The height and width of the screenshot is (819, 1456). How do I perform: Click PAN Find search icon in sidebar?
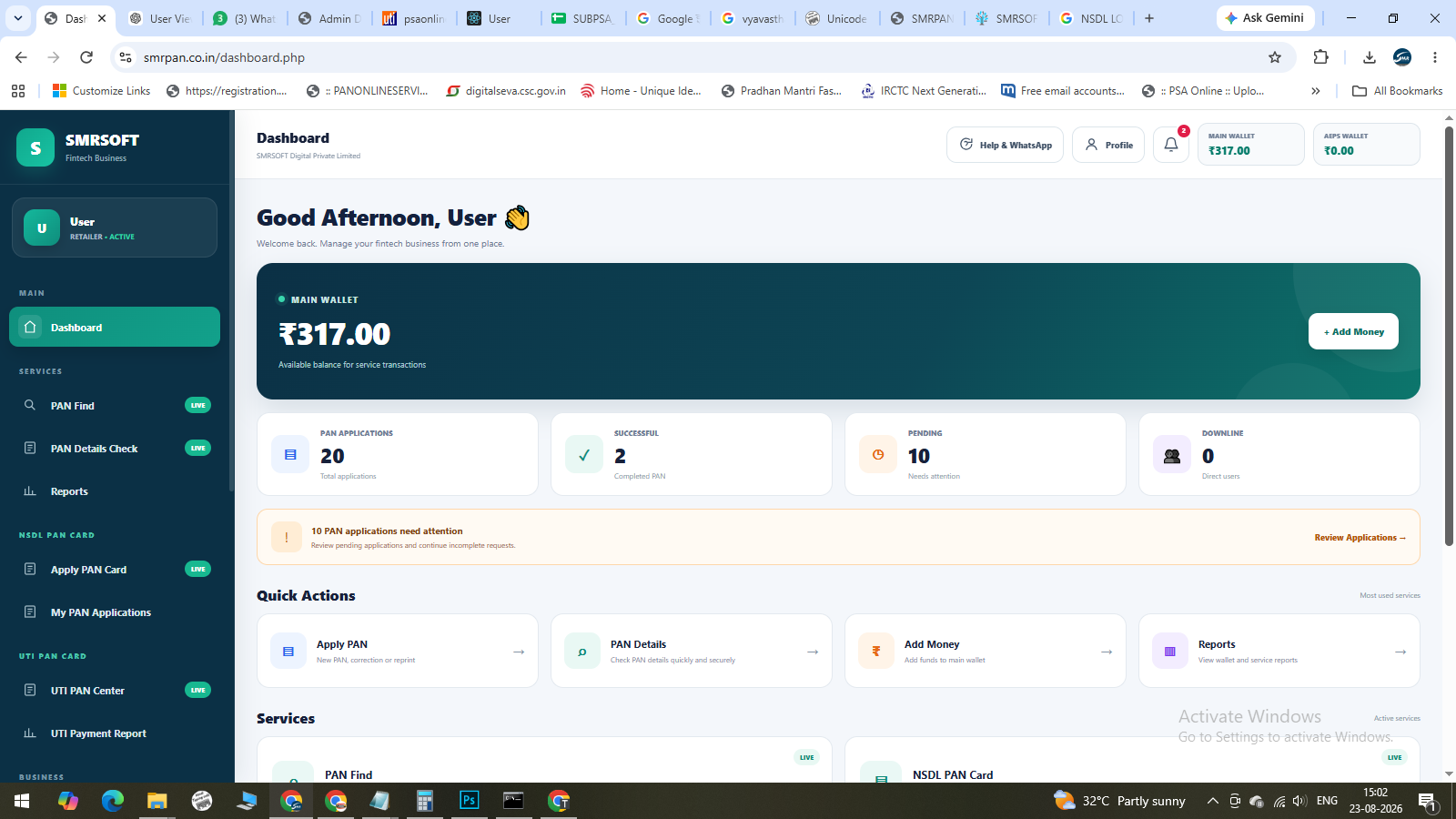[x=30, y=405]
